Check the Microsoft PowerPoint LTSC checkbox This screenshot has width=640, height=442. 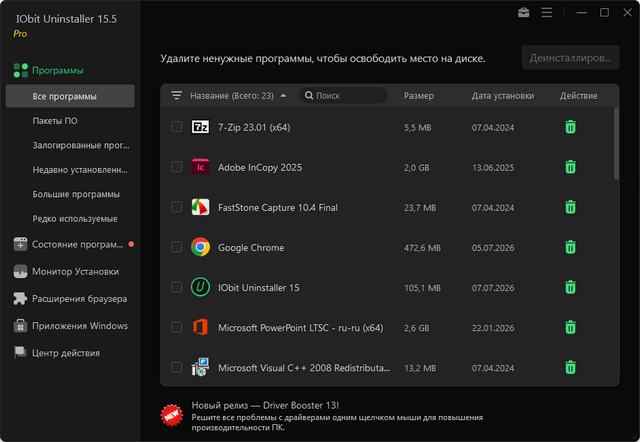pos(176,327)
